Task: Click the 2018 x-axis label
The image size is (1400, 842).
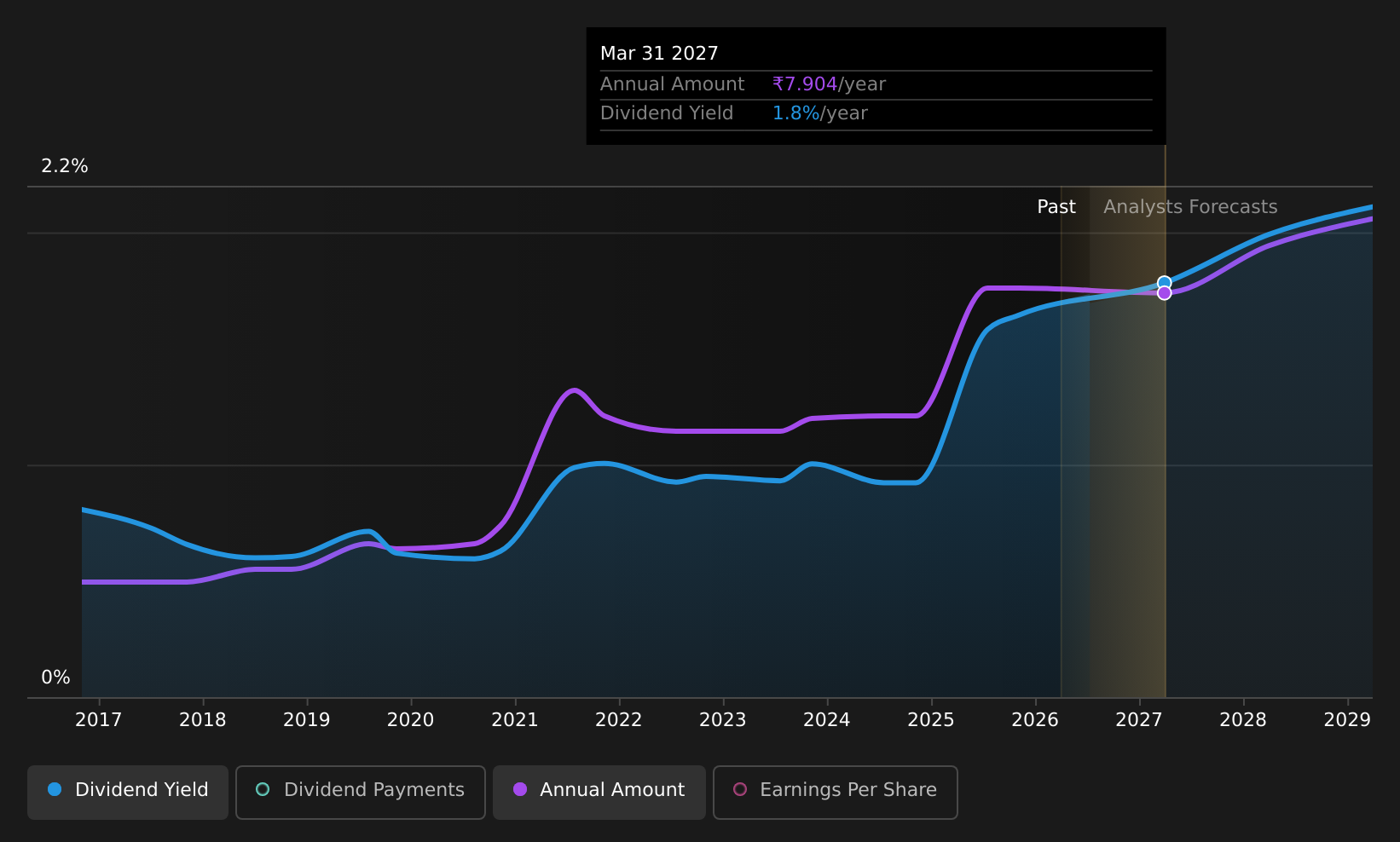Action: click(203, 720)
